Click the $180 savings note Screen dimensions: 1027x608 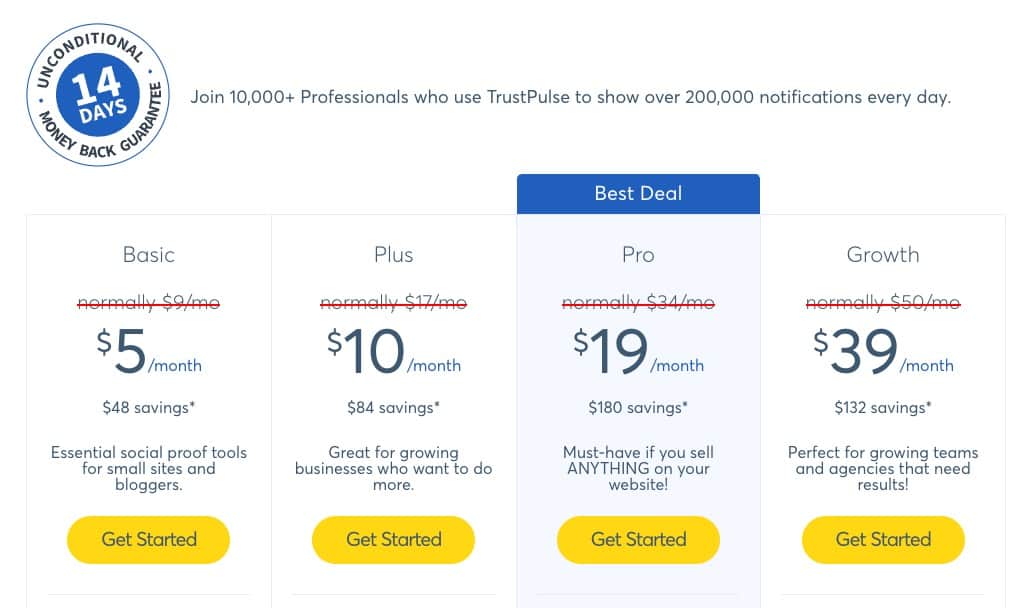click(639, 408)
